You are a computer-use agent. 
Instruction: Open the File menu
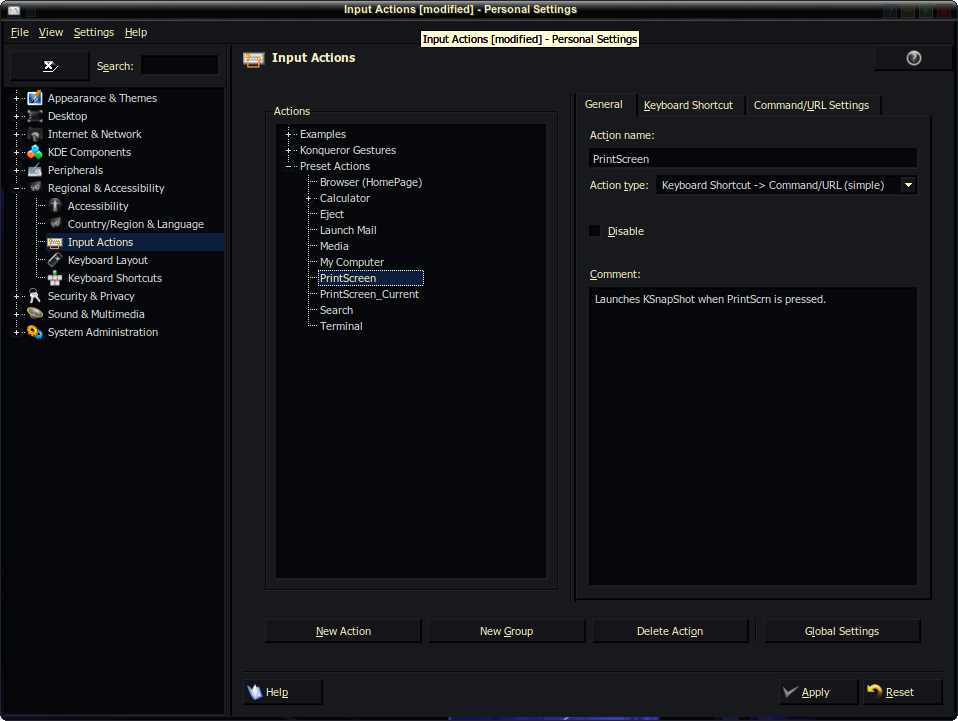point(20,32)
